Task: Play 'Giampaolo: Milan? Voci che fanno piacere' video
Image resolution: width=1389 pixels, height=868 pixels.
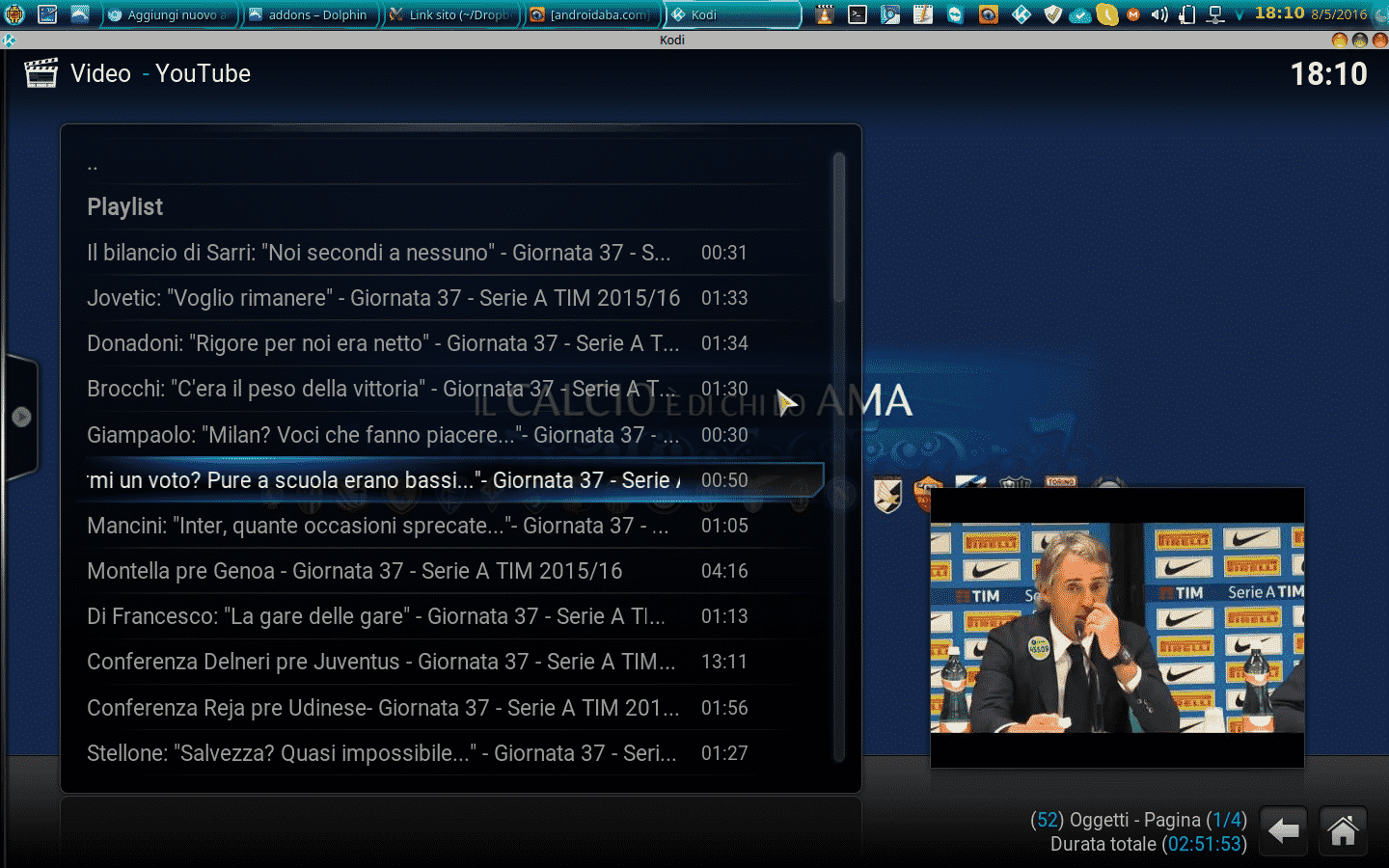Action: point(453,435)
